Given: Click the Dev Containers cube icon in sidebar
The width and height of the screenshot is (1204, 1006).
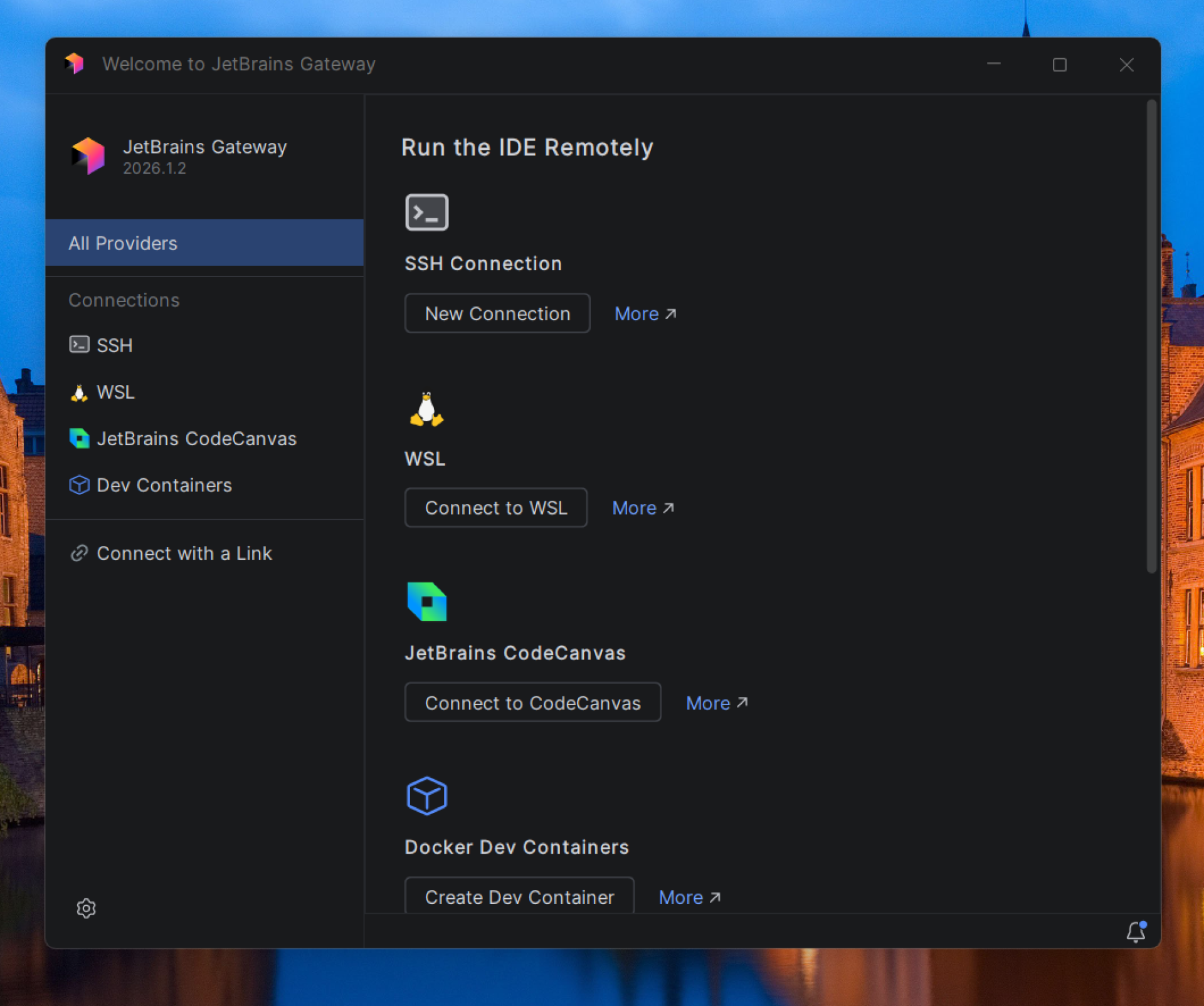Looking at the screenshot, I should coord(79,485).
